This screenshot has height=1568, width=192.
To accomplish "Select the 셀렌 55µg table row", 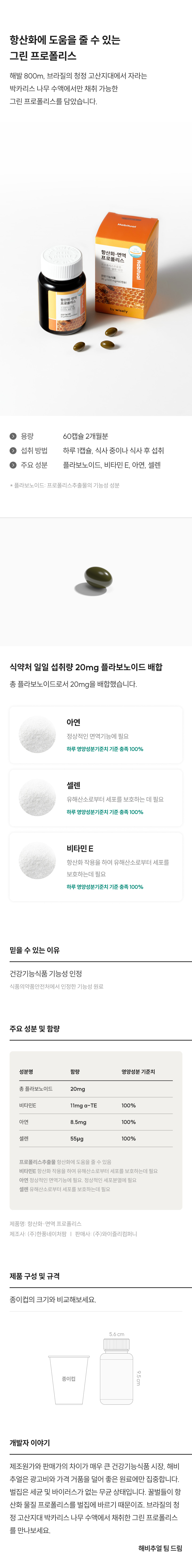I will tap(96, 1138).
